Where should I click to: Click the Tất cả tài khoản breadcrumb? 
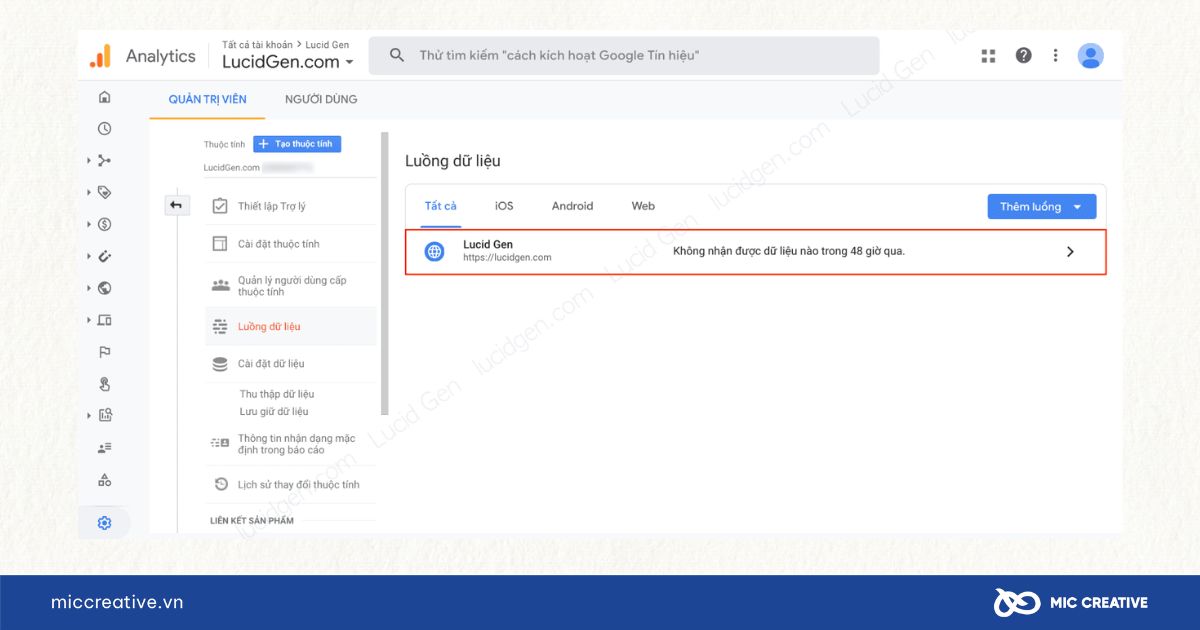pyautogui.click(x=258, y=45)
